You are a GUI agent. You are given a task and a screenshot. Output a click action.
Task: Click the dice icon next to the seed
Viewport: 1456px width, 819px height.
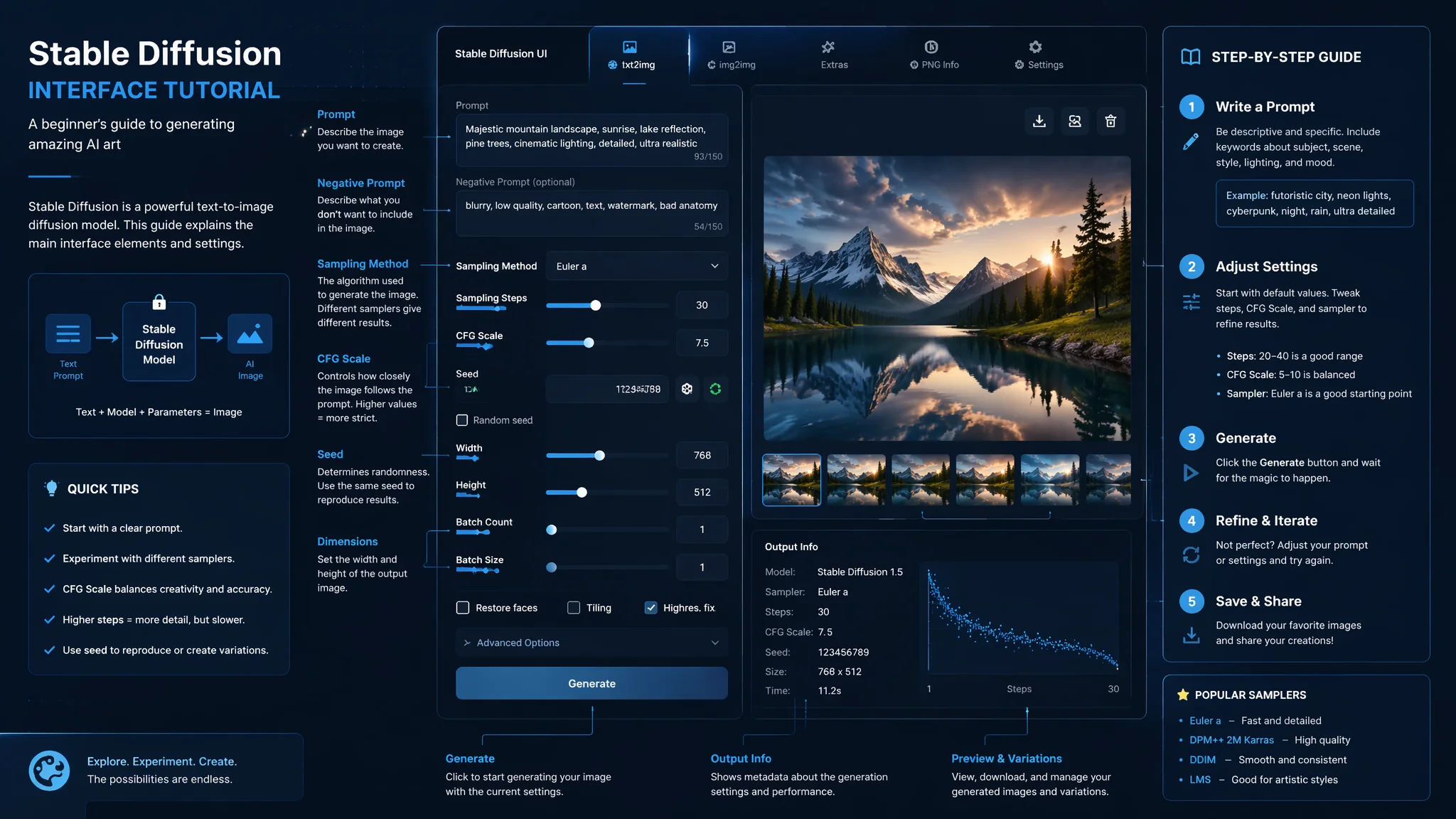click(687, 389)
